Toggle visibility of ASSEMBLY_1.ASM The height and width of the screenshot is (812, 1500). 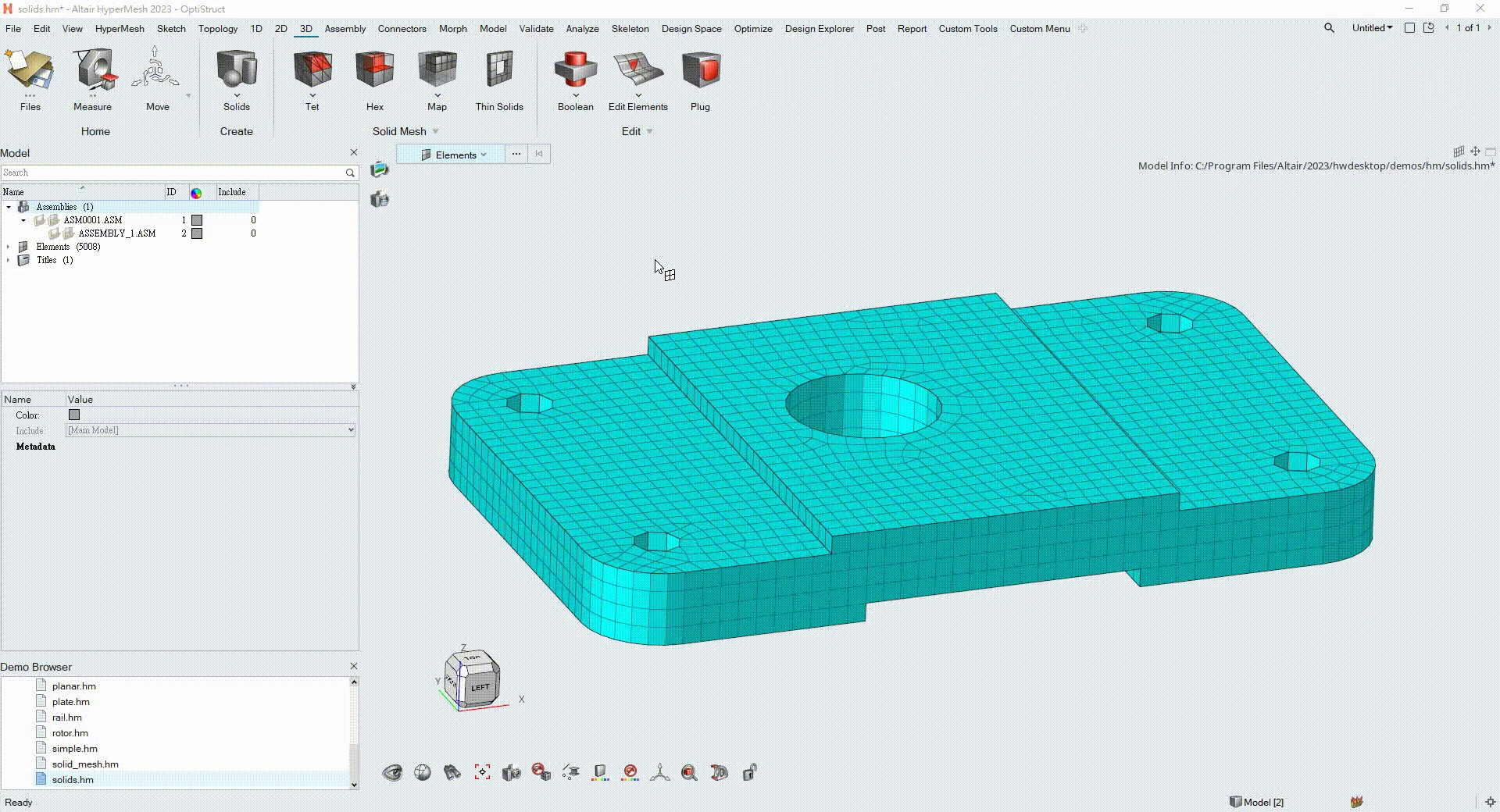click(55, 233)
